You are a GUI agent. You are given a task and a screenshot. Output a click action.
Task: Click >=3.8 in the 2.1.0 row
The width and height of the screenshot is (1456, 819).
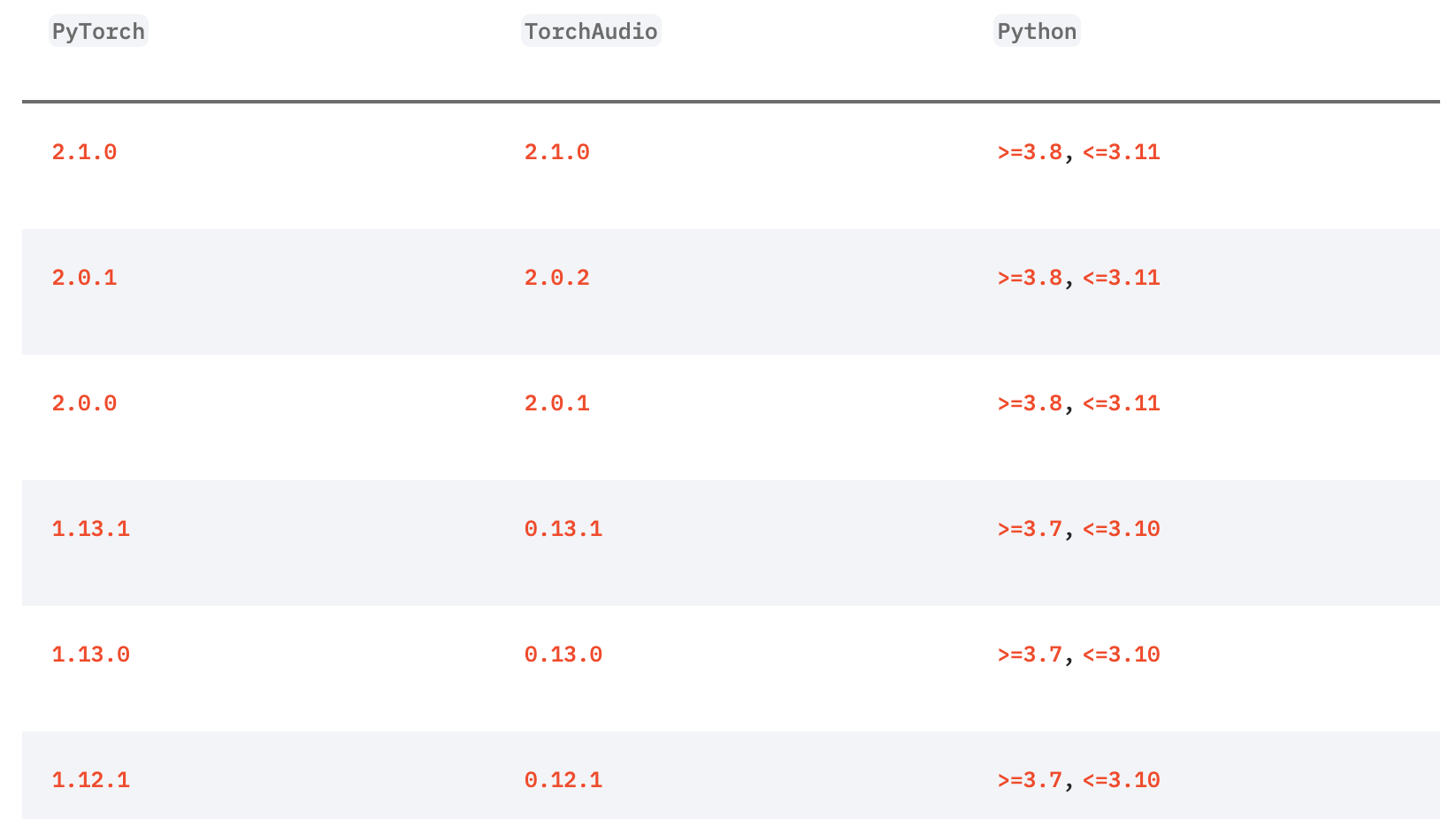[x=1030, y=152]
